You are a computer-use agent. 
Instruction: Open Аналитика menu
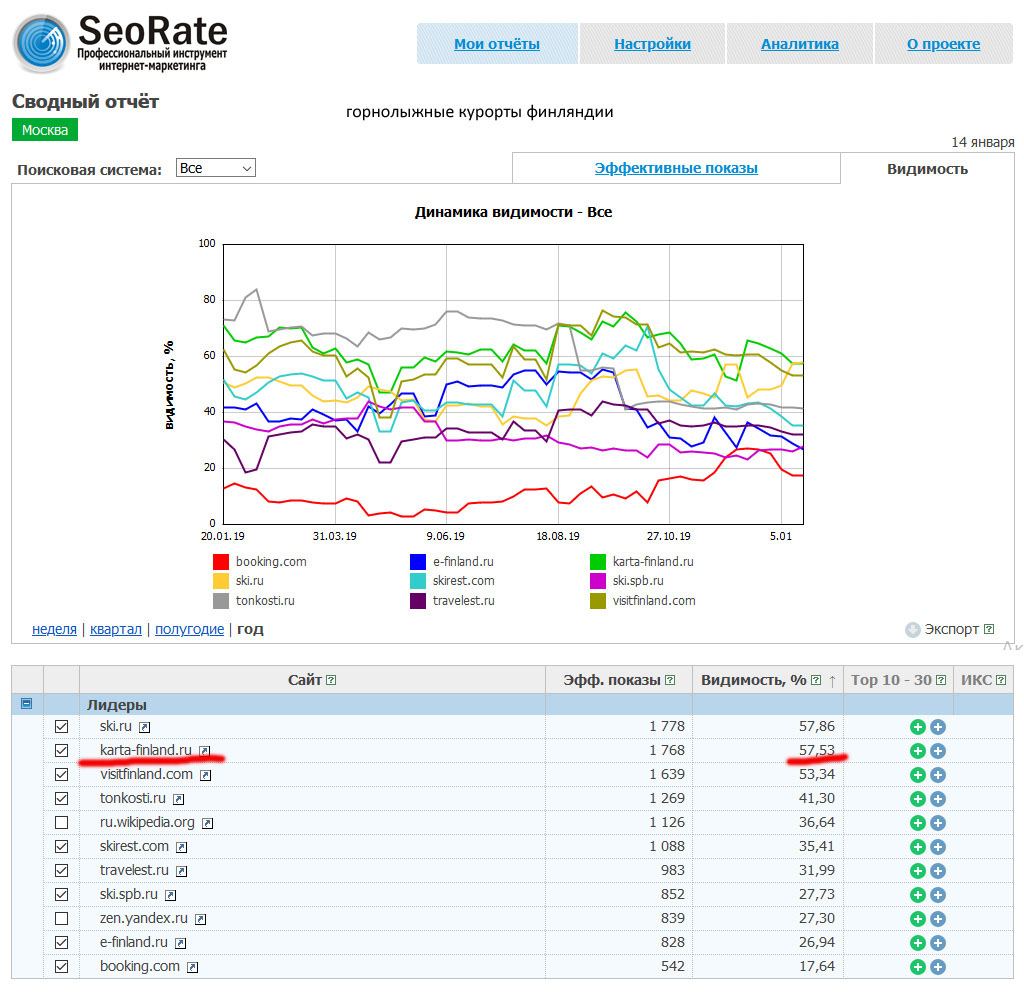tap(800, 44)
